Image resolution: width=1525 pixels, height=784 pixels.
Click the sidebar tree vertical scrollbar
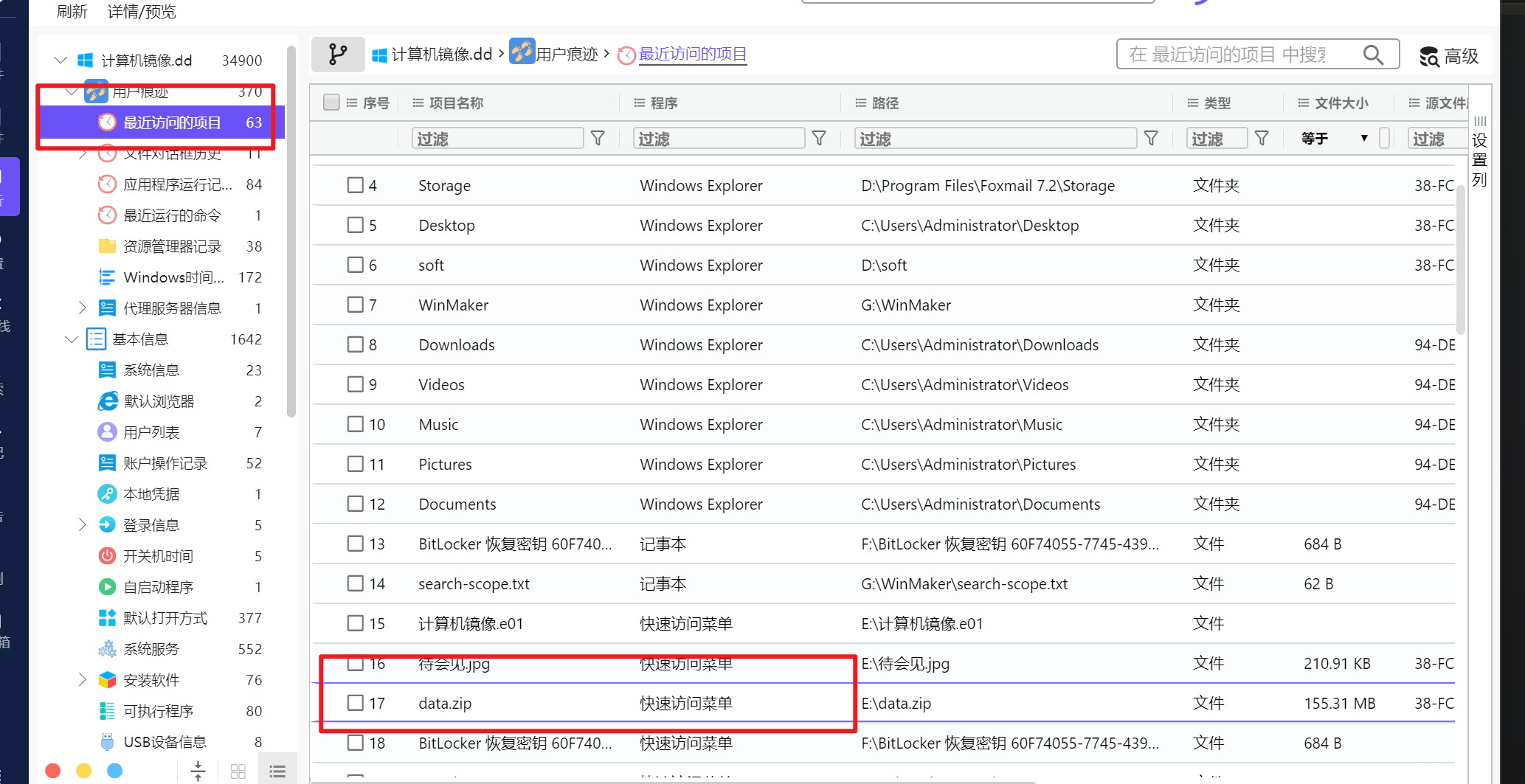coord(291,232)
